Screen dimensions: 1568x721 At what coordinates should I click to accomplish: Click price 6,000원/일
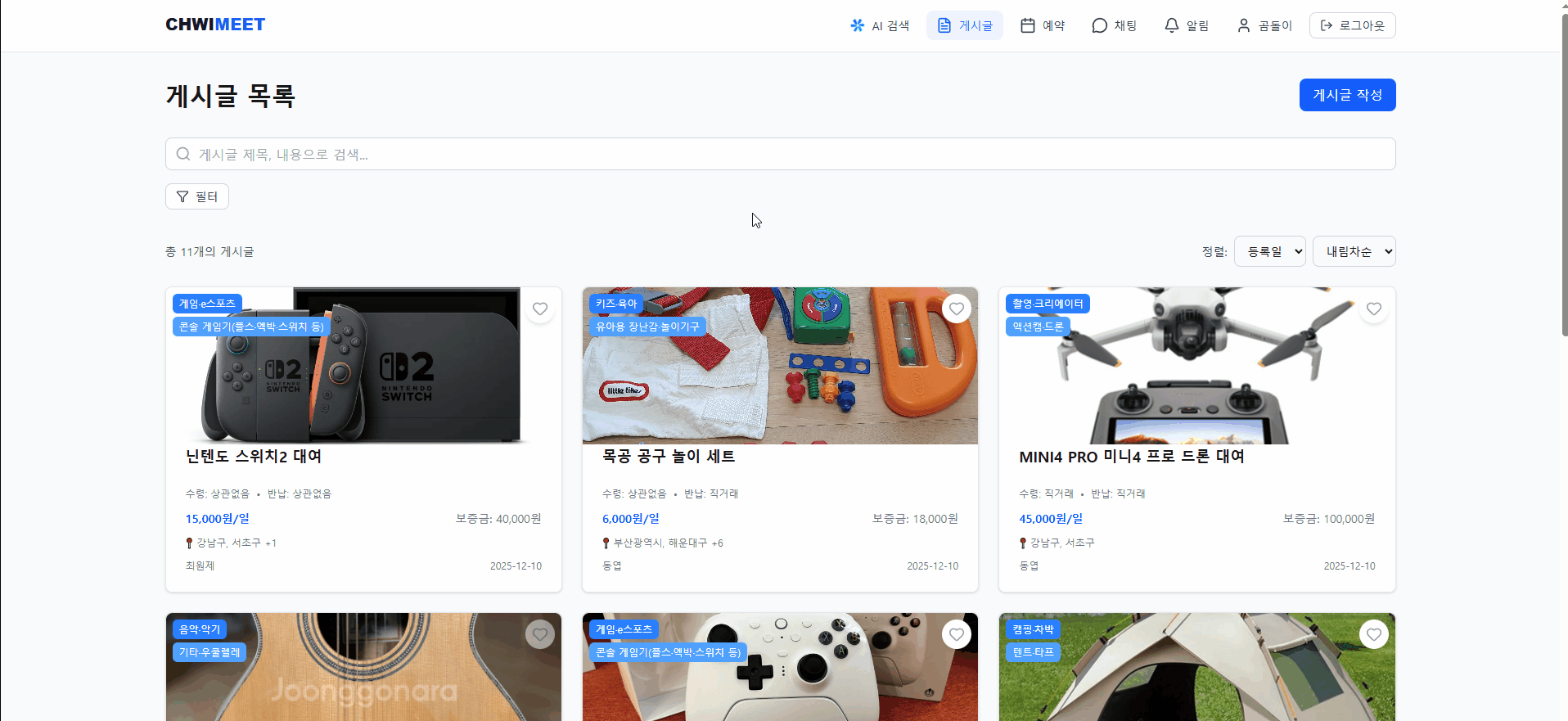tap(631, 519)
